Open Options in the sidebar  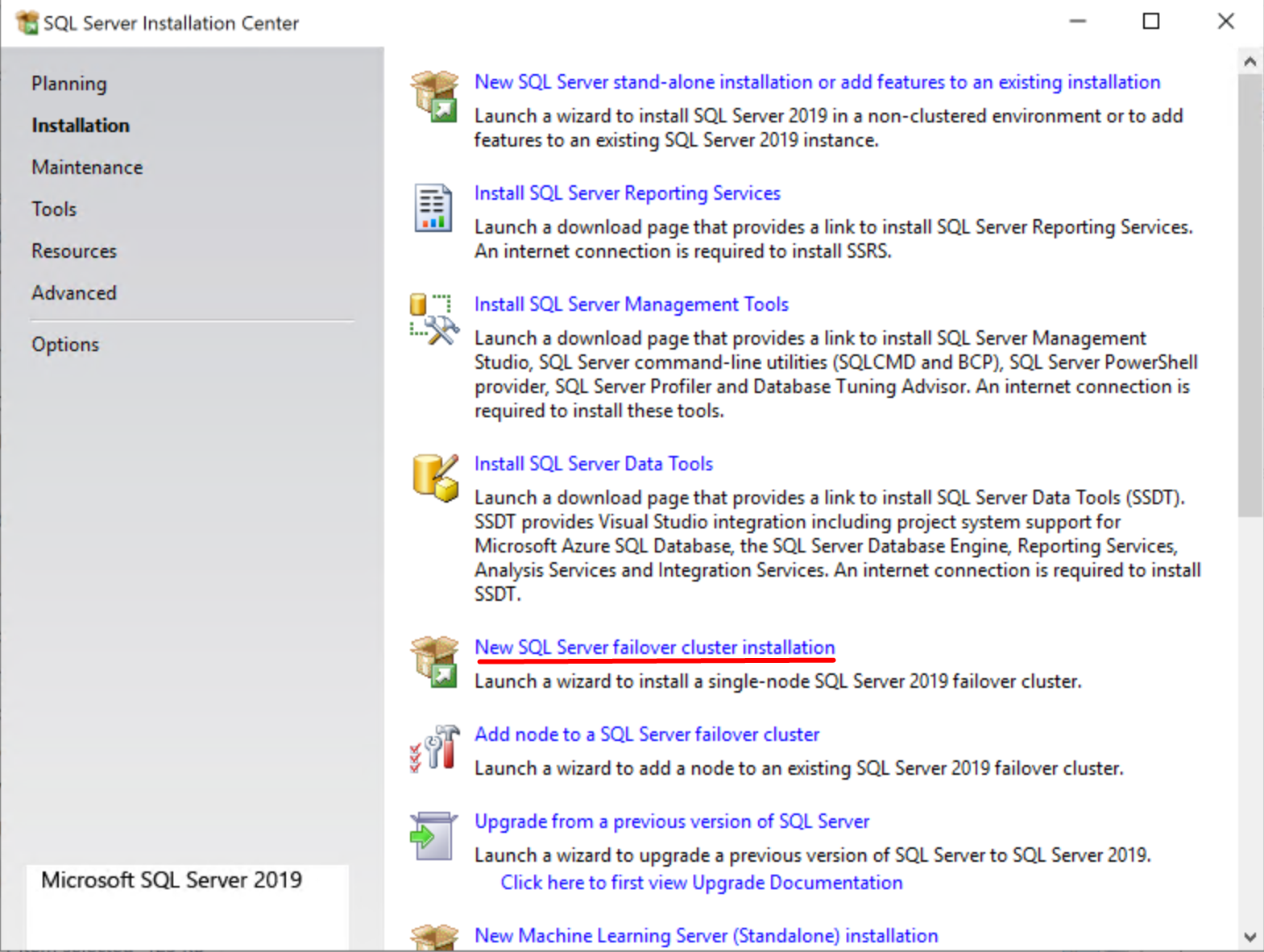click(65, 345)
